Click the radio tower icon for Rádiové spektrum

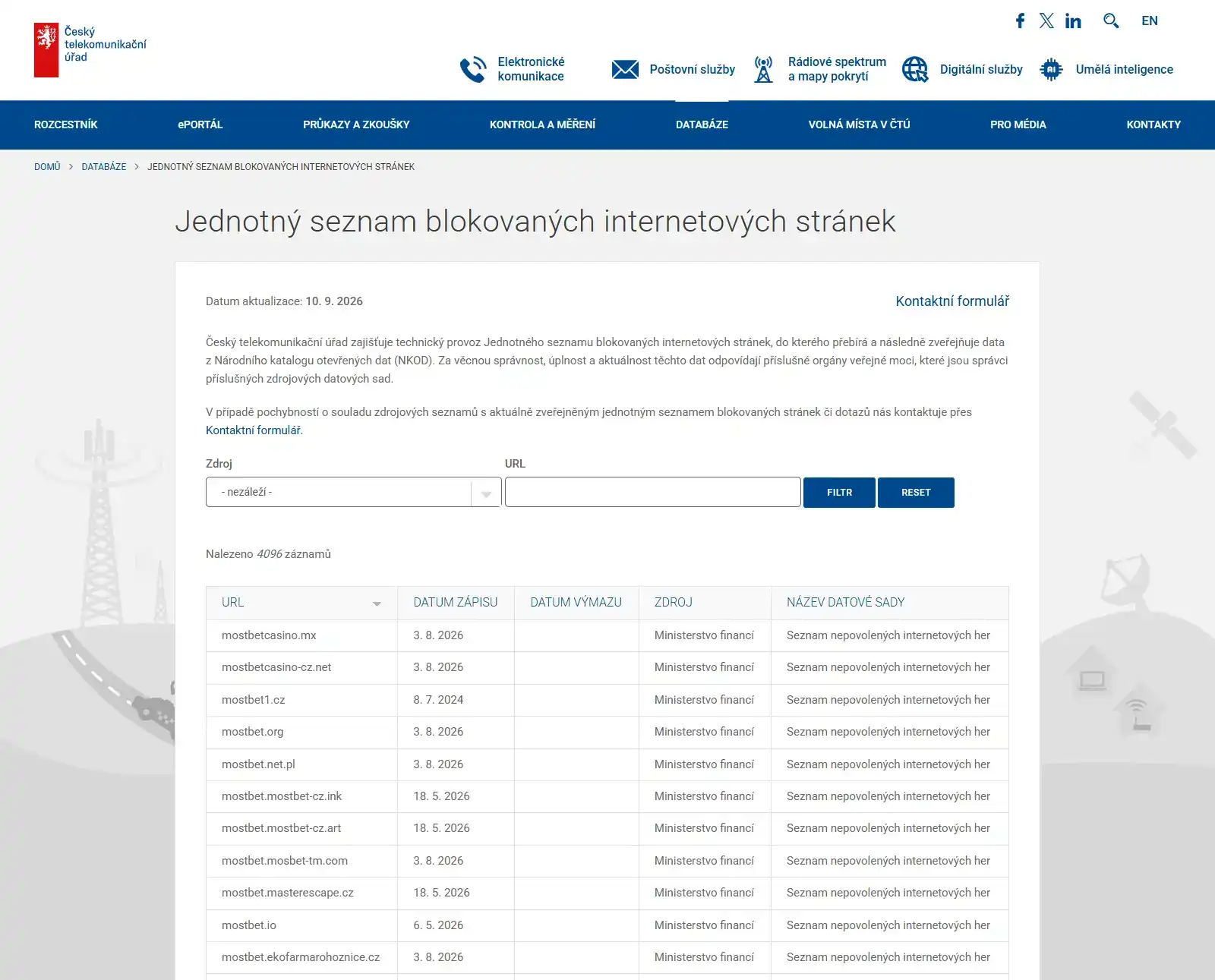click(763, 69)
